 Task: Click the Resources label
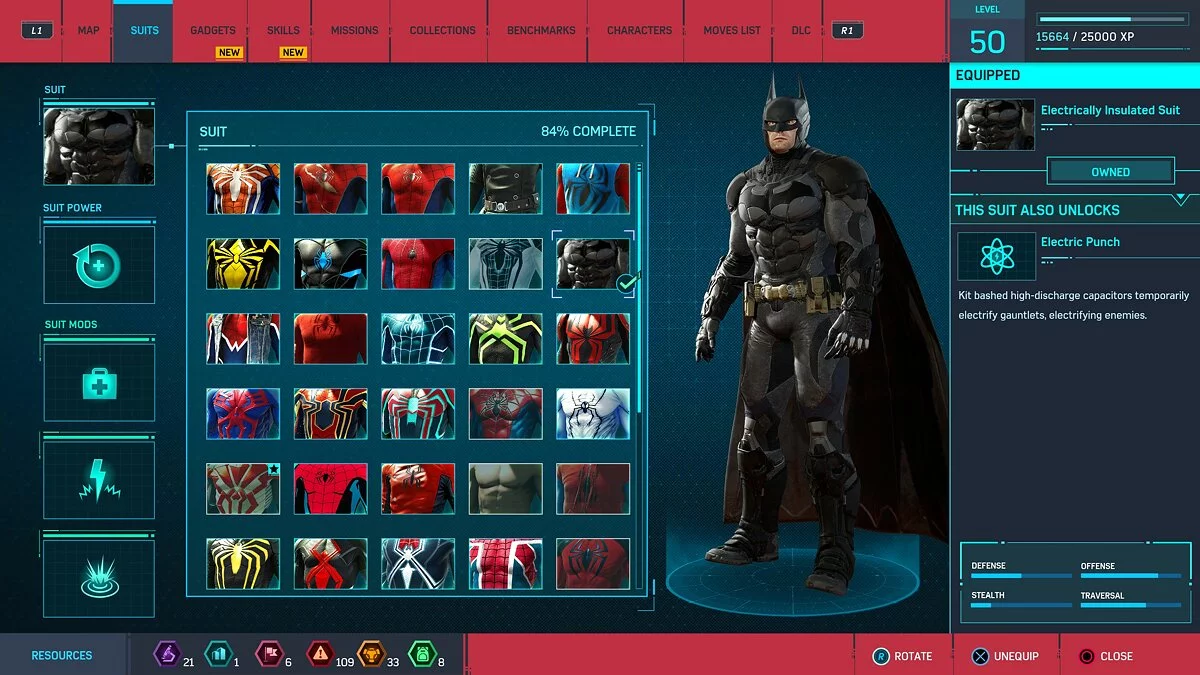point(62,656)
